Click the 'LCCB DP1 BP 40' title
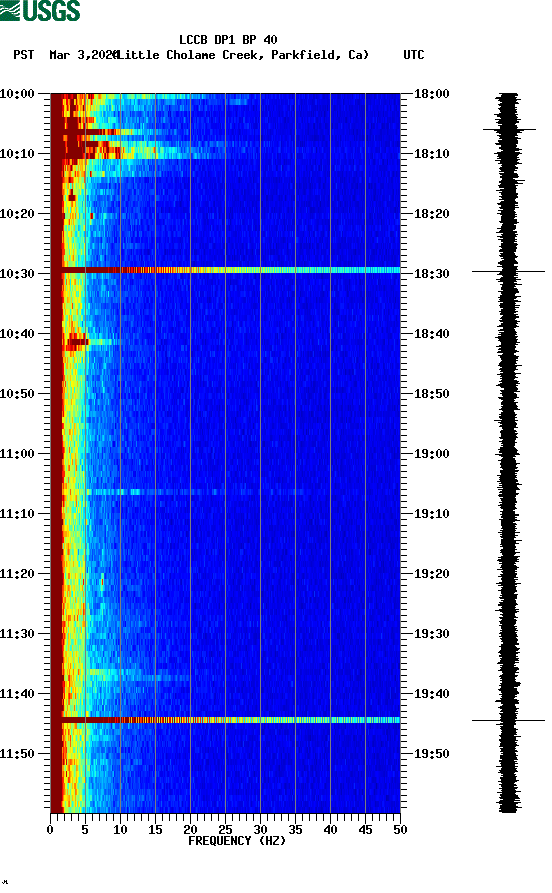 228,40
